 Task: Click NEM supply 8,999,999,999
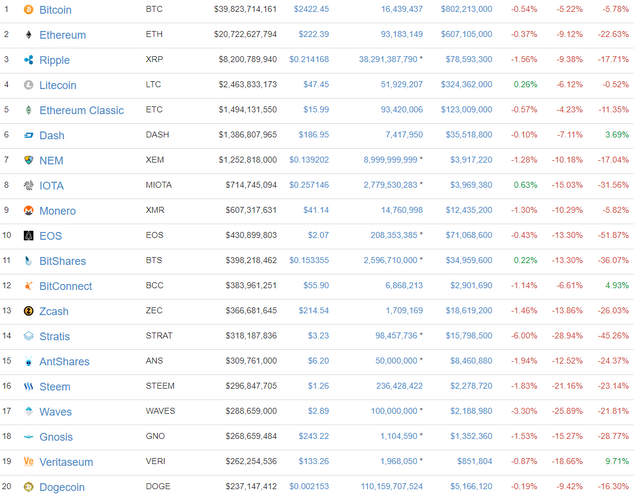coord(391,160)
